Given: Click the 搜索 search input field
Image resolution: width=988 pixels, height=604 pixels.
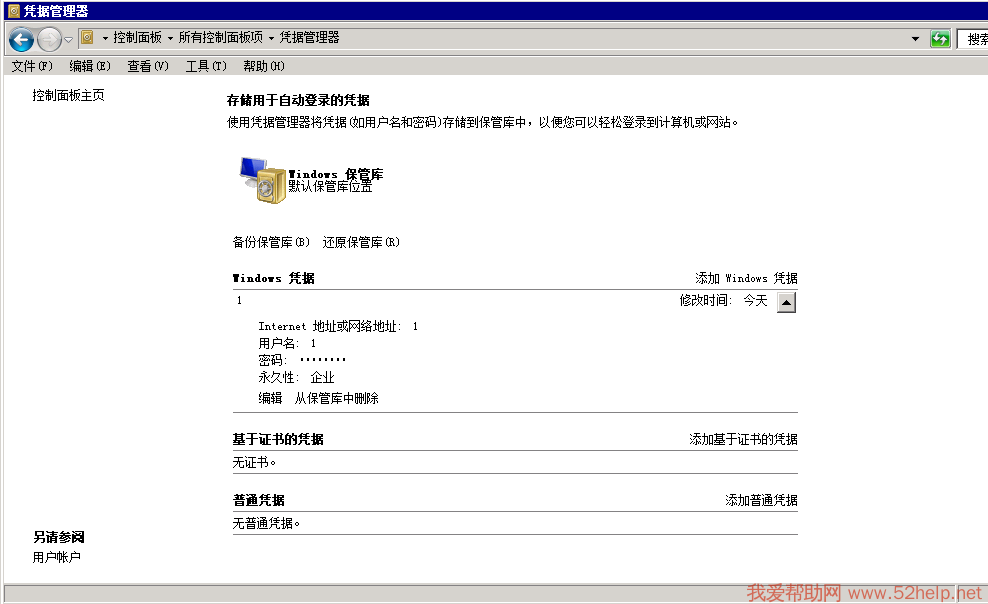Looking at the screenshot, I should (x=973, y=39).
